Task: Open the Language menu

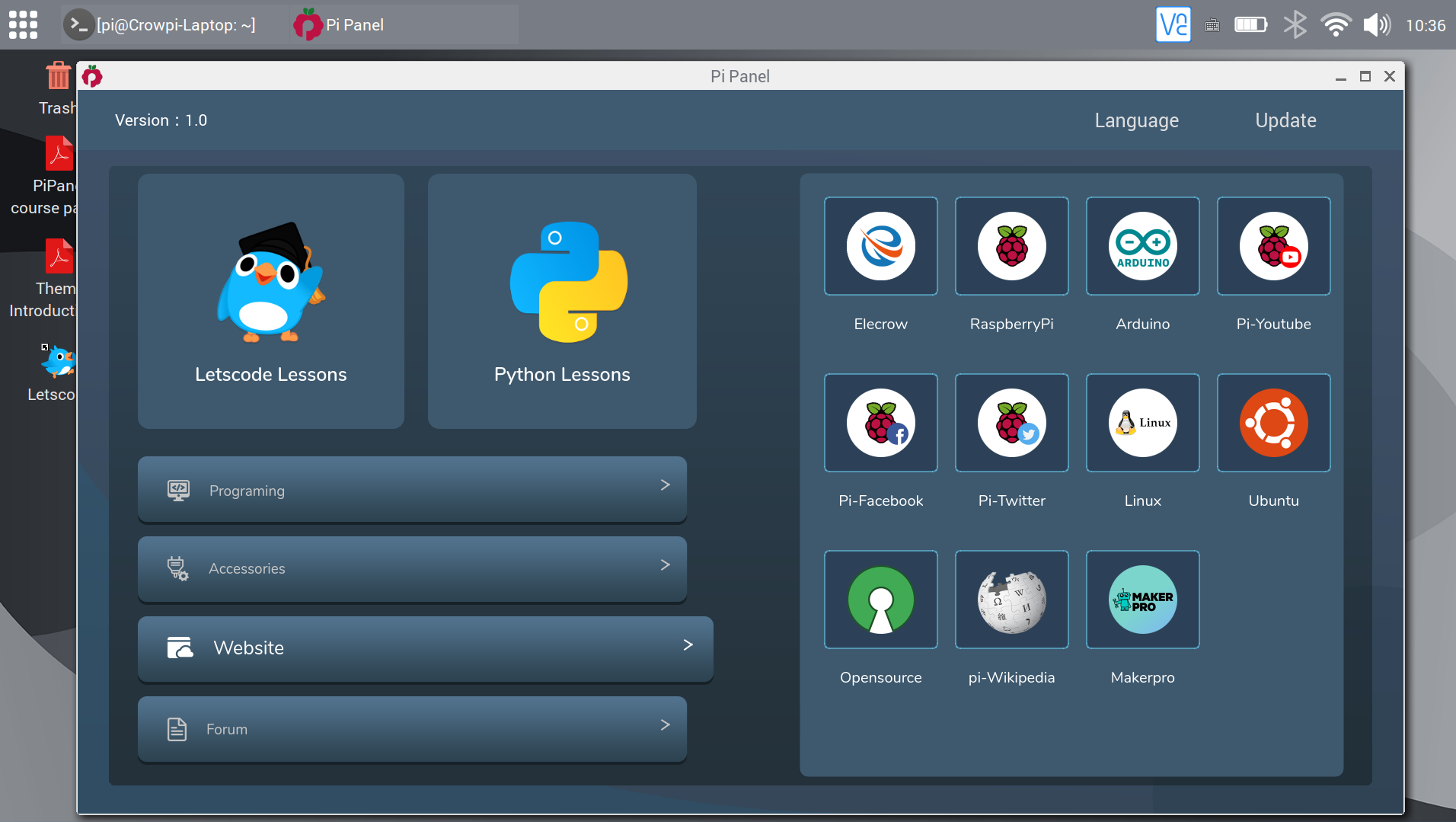Action: pyautogui.click(x=1136, y=120)
